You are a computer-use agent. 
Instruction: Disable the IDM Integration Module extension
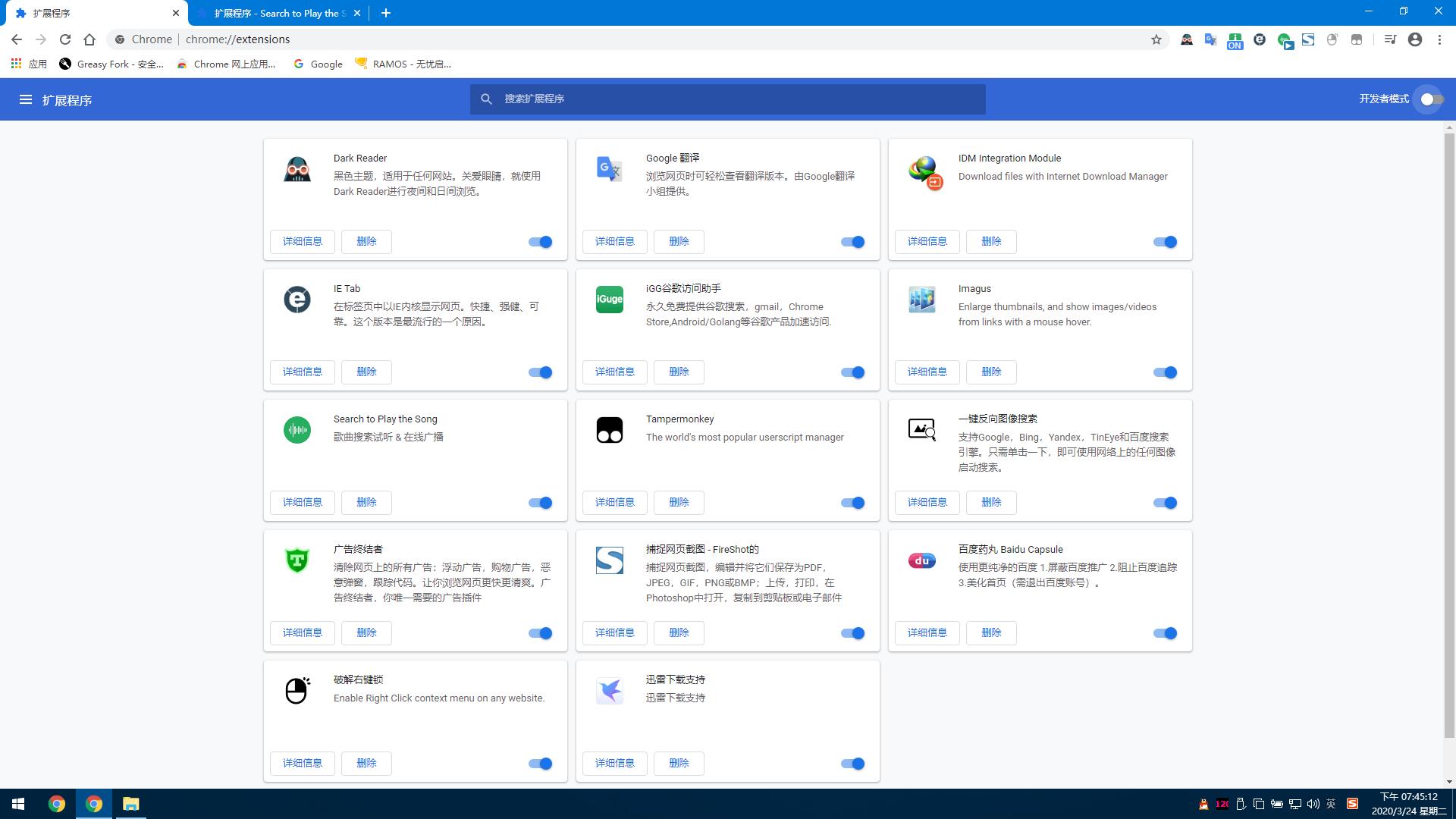[x=1166, y=242]
